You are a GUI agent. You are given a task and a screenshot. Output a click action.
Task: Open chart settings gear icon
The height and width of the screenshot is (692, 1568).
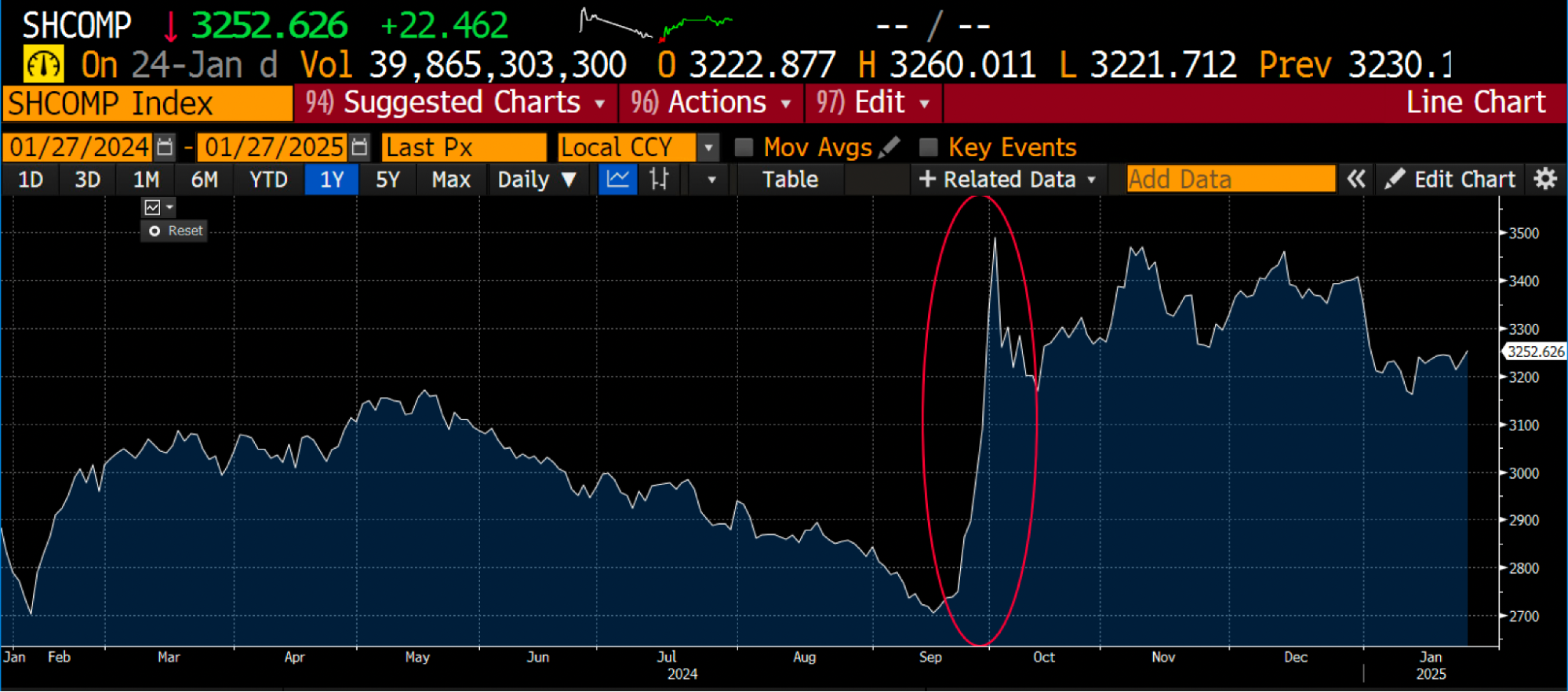point(1545,179)
